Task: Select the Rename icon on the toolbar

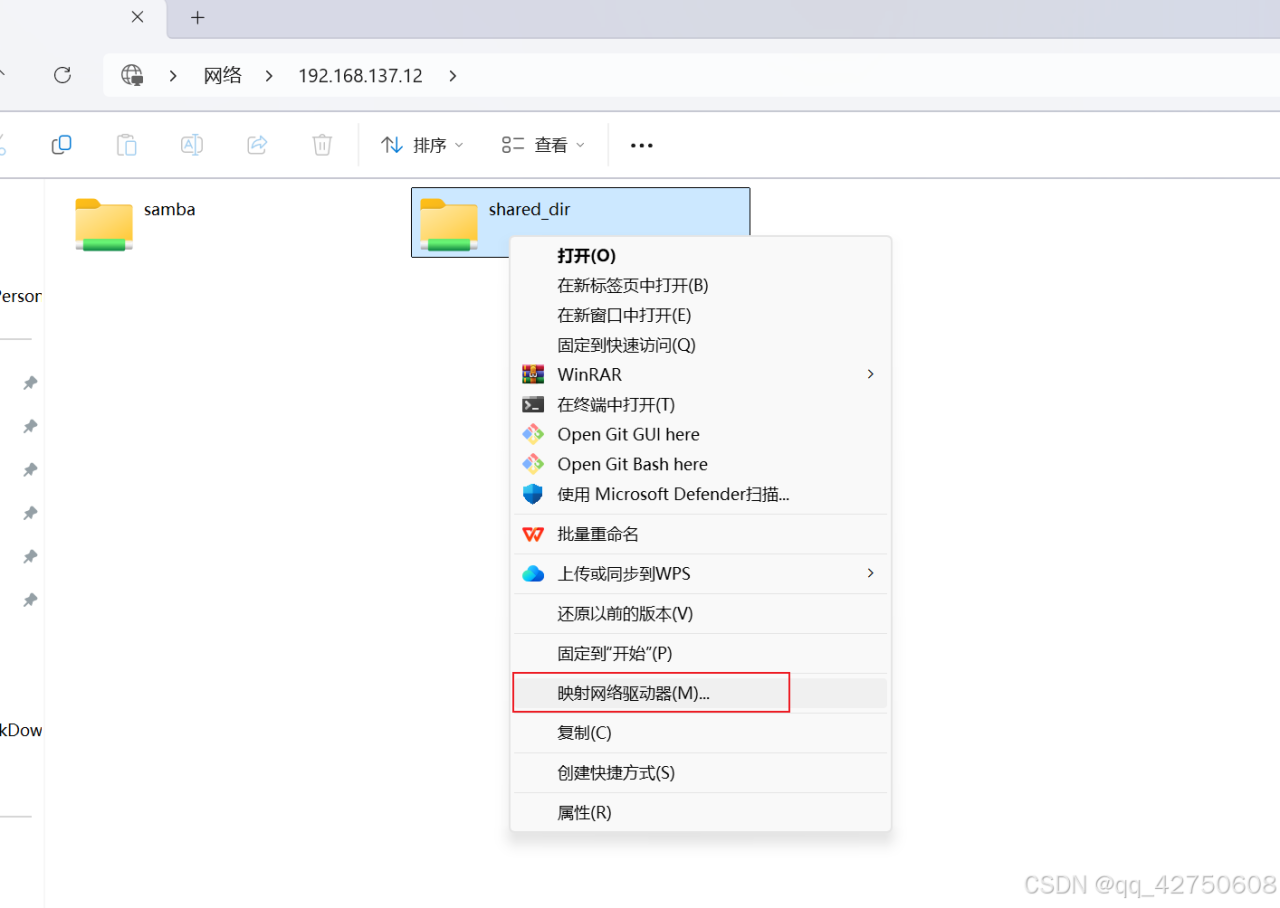Action: [191, 144]
